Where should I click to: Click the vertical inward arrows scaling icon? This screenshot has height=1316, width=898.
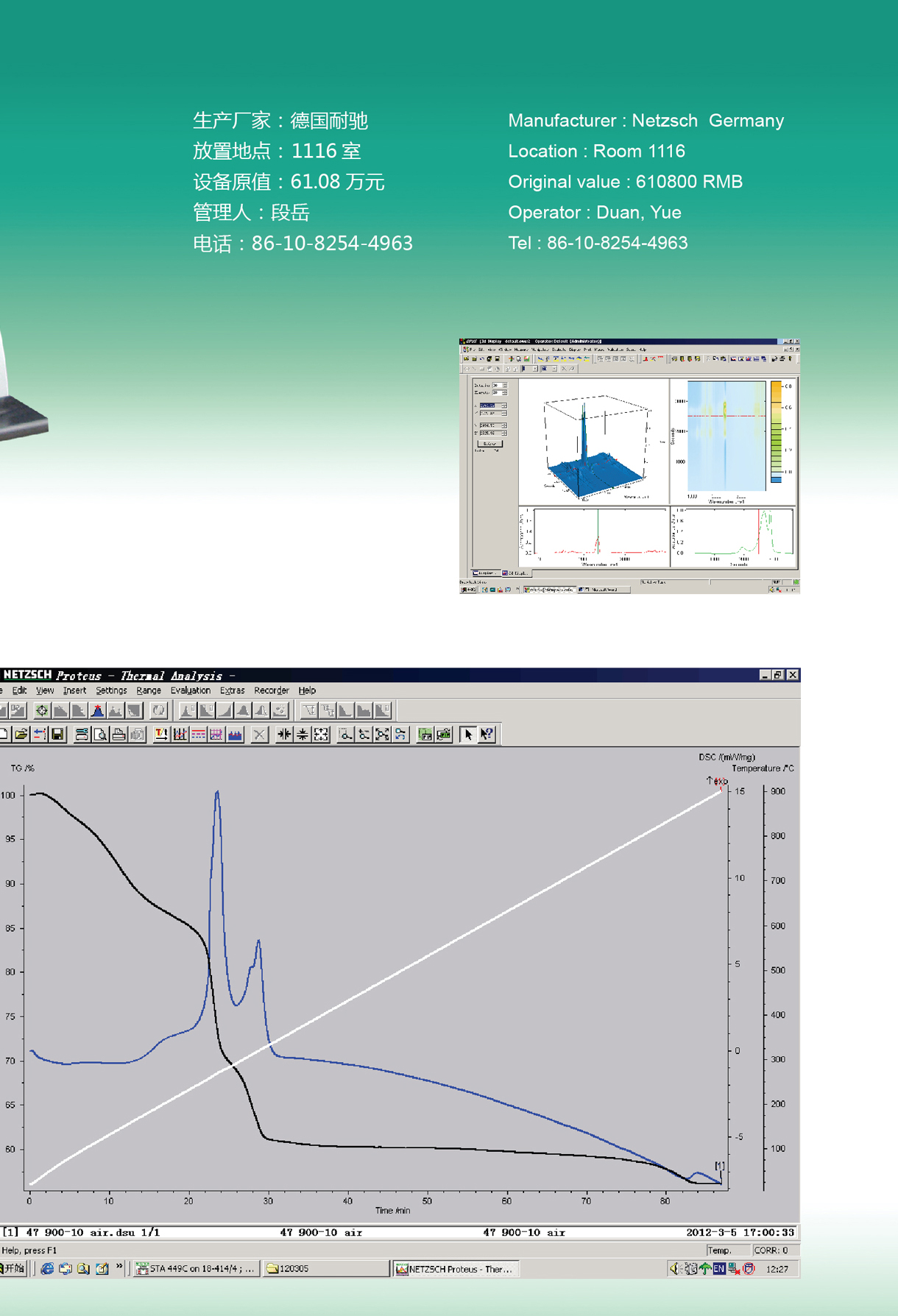[x=303, y=734]
